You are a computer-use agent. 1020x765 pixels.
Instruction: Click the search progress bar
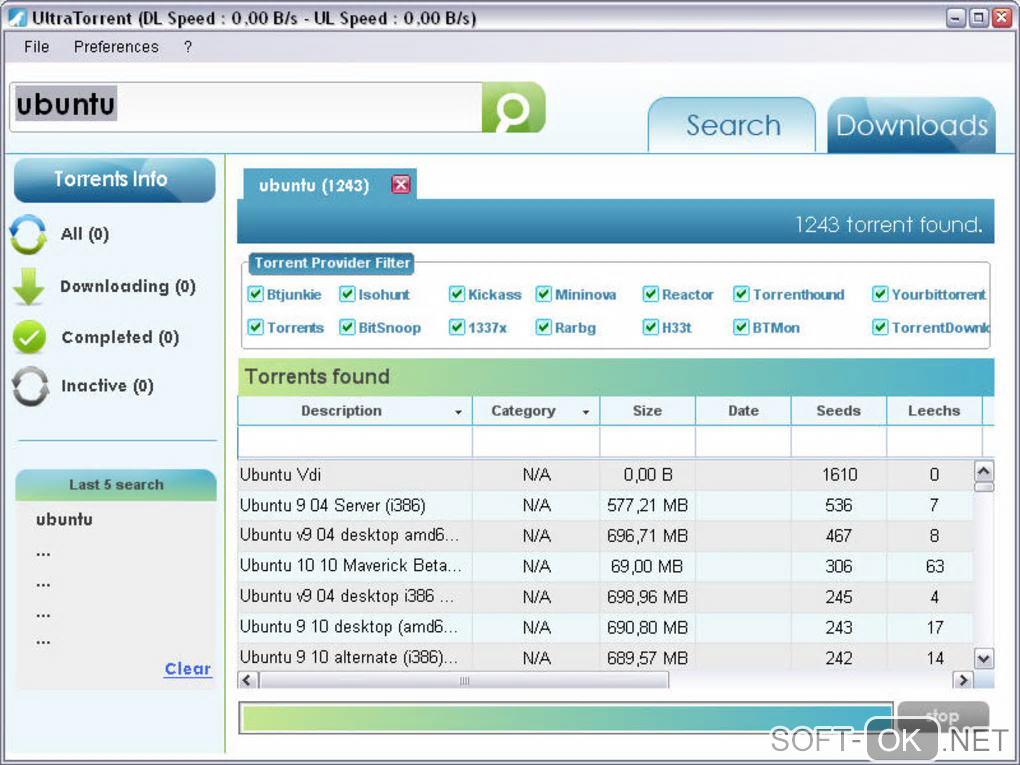(x=566, y=718)
